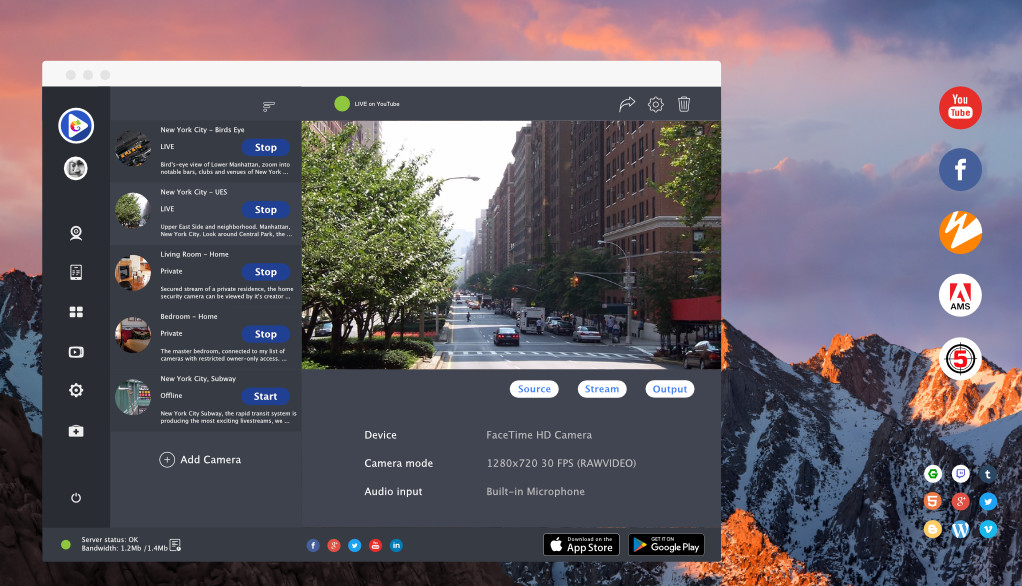Open the bandwidth log icon in status bar
The image size is (1022, 586).
click(x=175, y=545)
